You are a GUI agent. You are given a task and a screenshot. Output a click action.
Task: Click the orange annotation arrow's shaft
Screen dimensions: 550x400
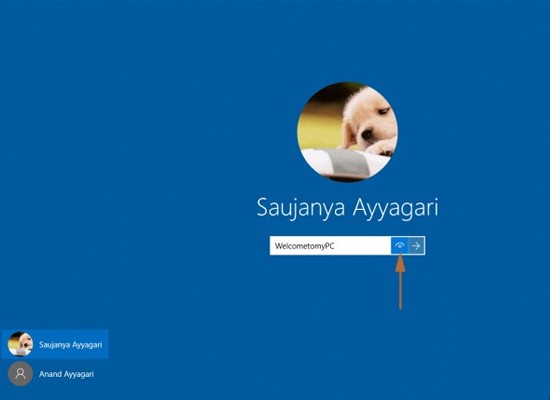pyautogui.click(x=400, y=291)
